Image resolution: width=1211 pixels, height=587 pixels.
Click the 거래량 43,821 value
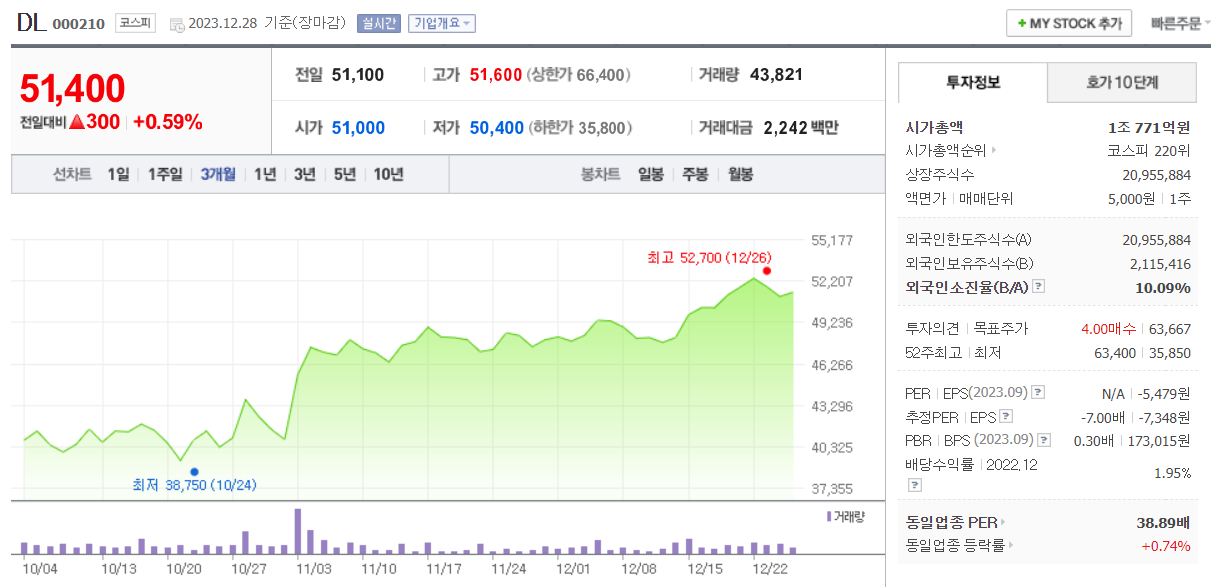coord(776,74)
